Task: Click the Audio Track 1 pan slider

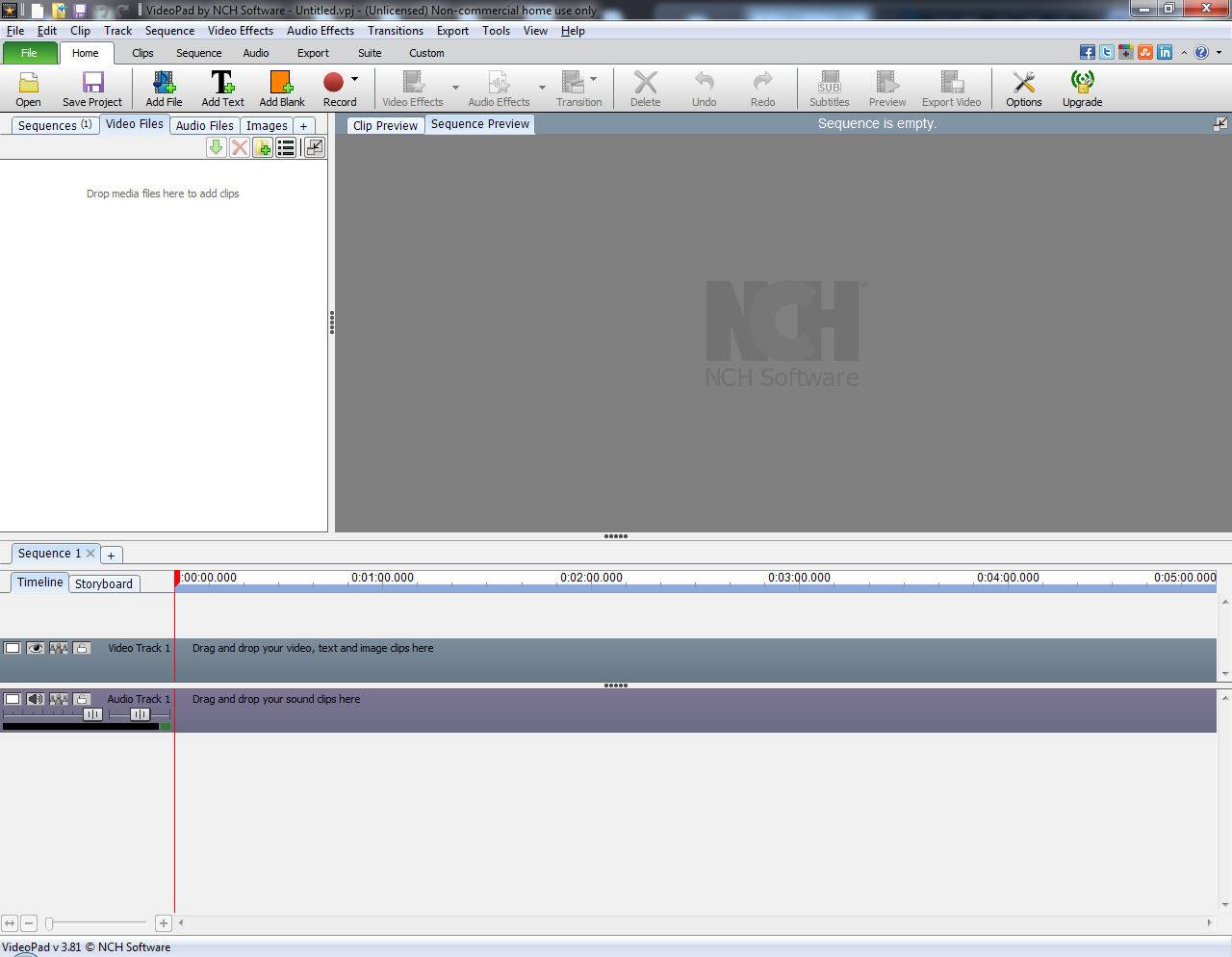Action: [x=140, y=714]
